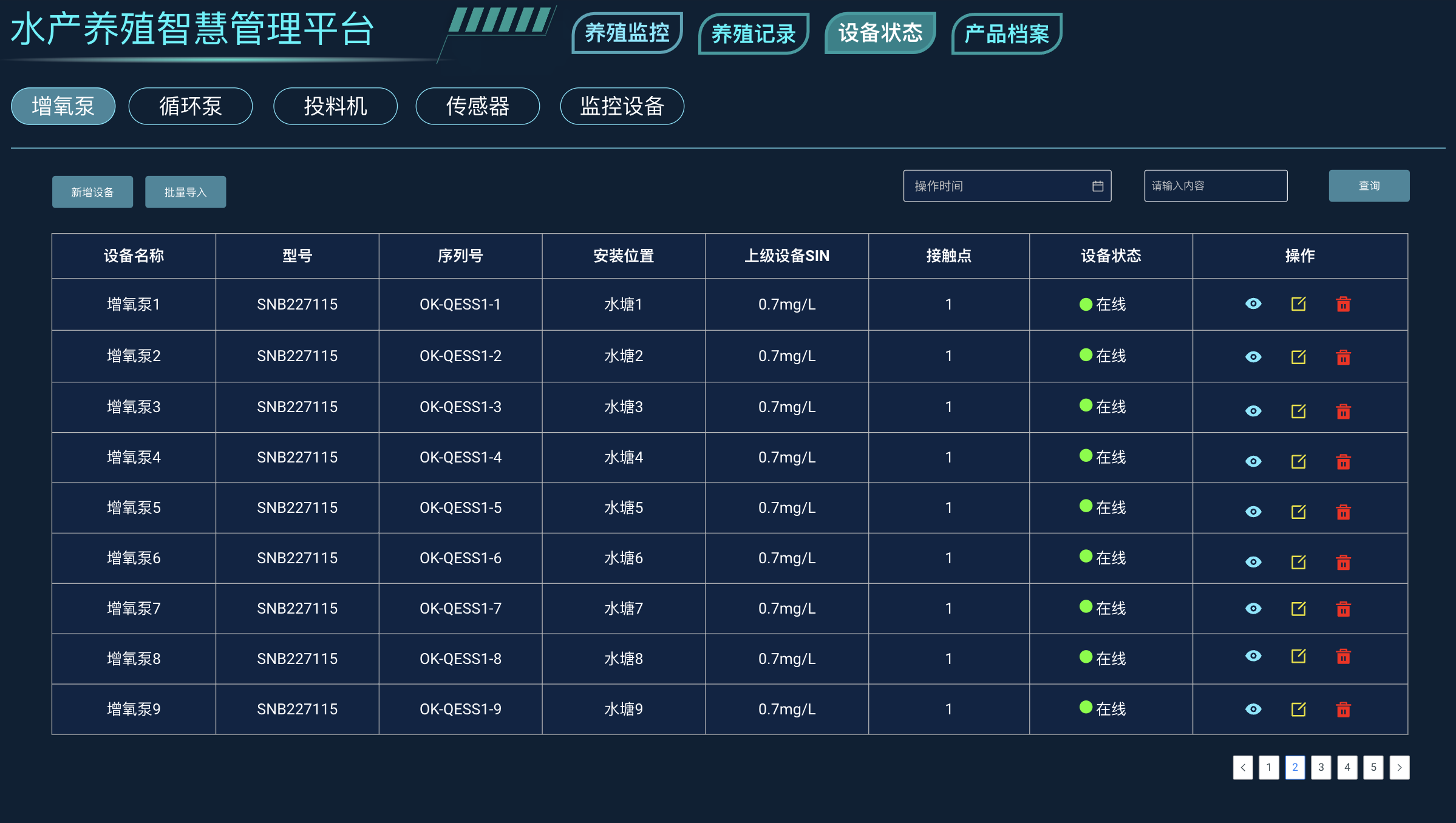Edit the 增氧泵8 device entry
The image size is (1456, 823).
pos(1298,656)
